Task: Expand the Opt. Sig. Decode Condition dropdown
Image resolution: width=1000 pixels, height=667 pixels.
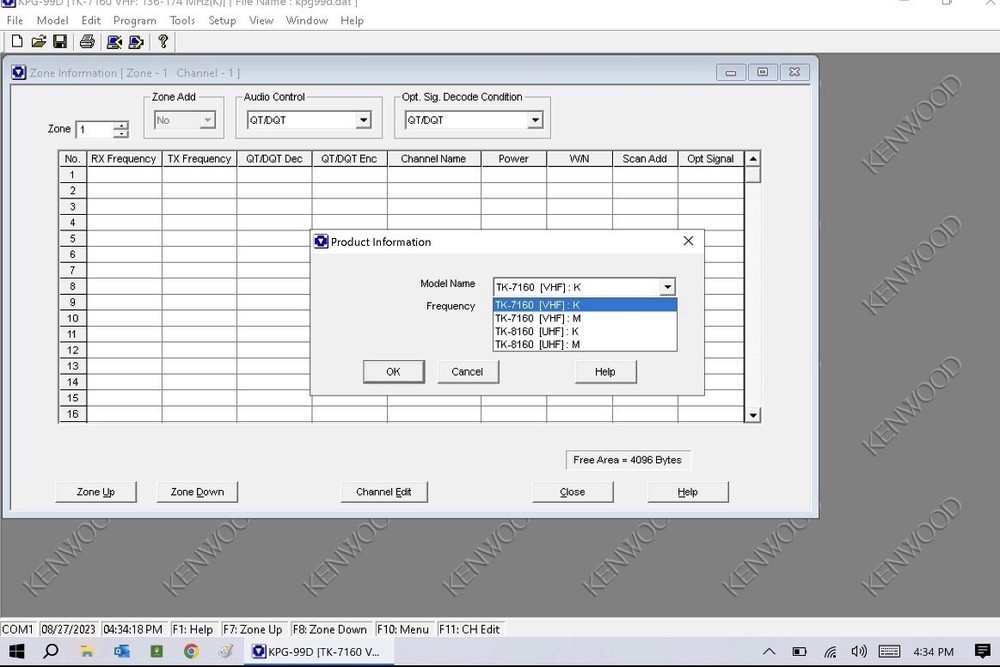Action: 538,119
